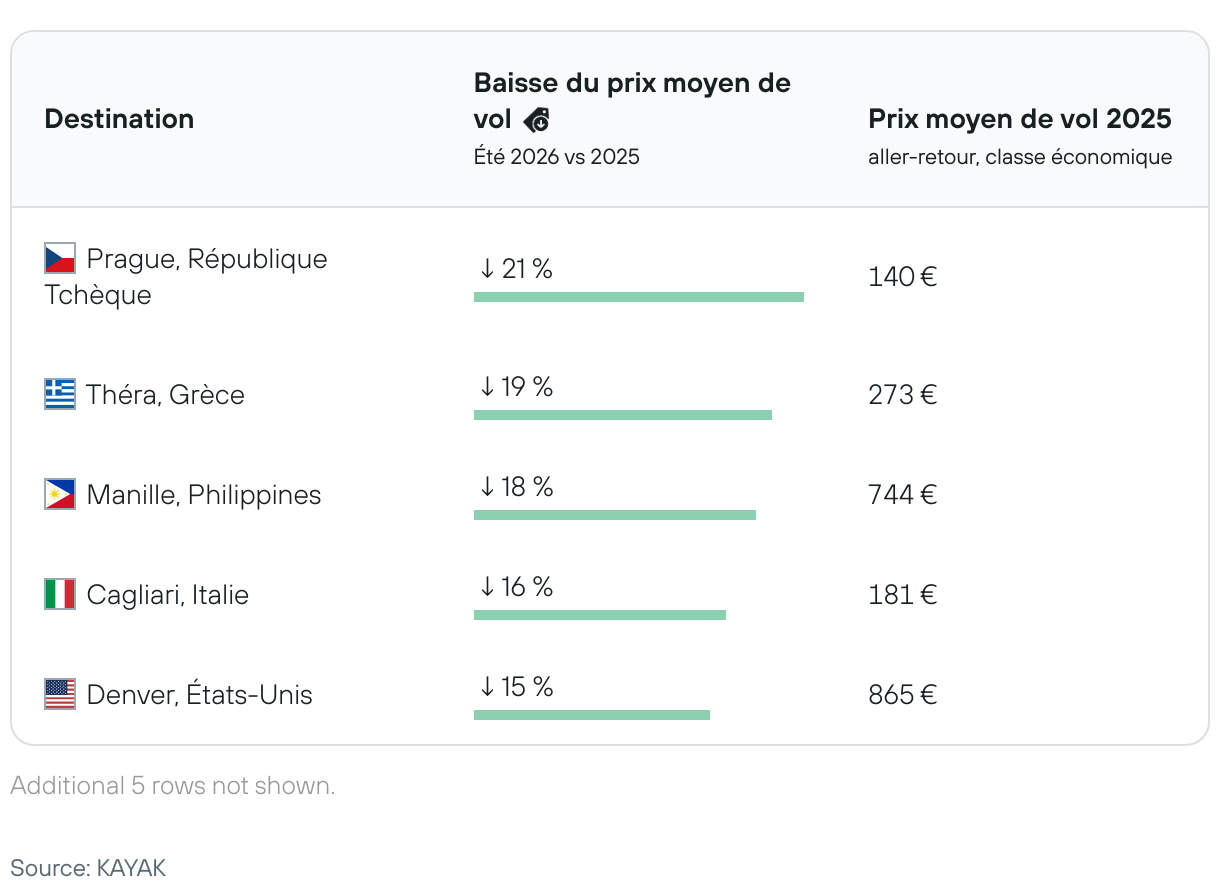
Task: Click the Été 2026 vs 2025 subtitle
Action: (x=556, y=157)
